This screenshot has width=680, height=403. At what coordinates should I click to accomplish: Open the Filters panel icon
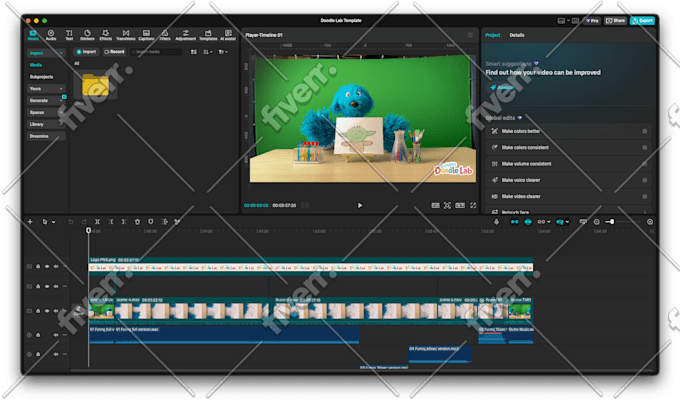165,35
